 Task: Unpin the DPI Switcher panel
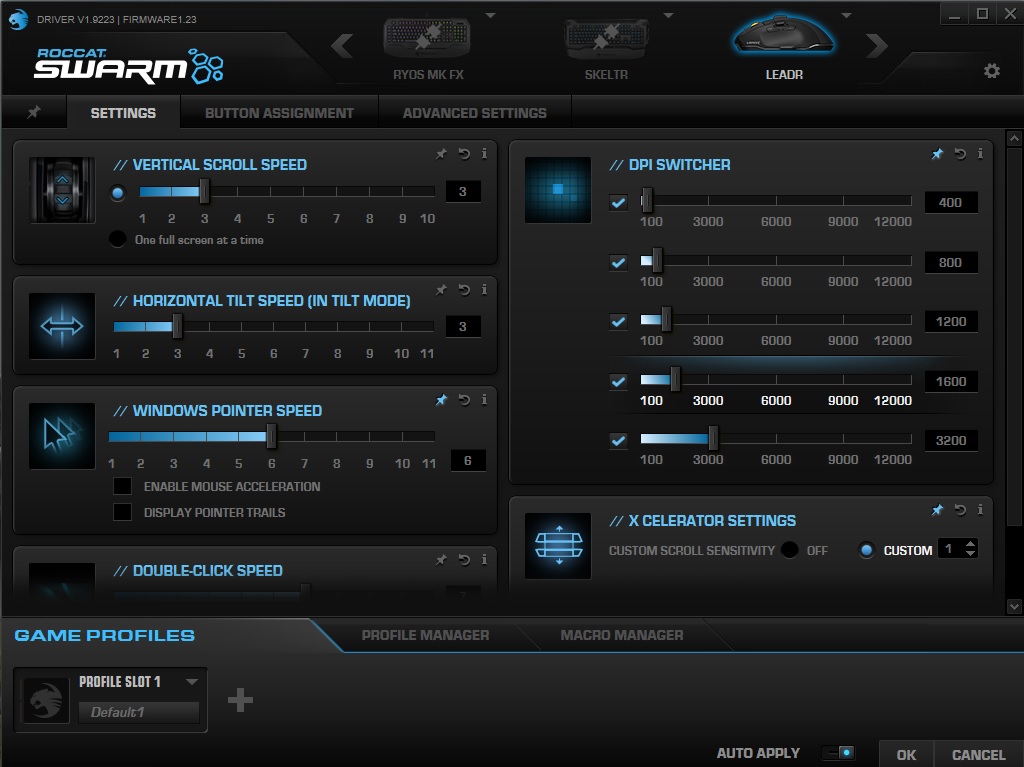(x=937, y=154)
